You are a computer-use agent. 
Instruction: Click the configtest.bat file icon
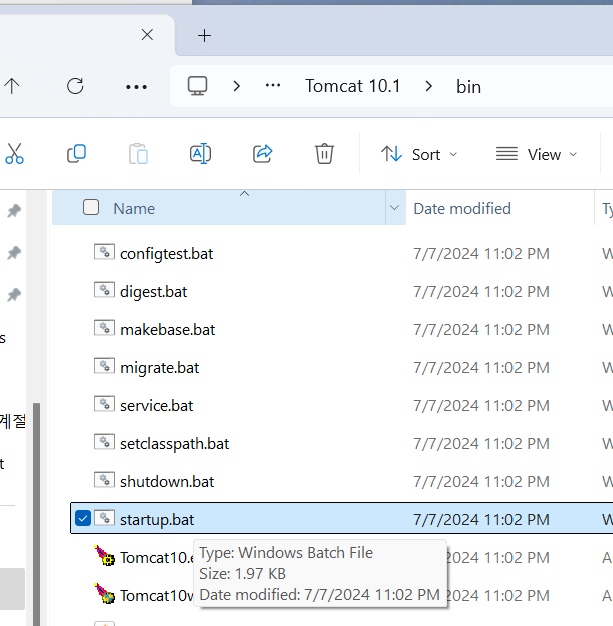pyautogui.click(x=105, y=252)
